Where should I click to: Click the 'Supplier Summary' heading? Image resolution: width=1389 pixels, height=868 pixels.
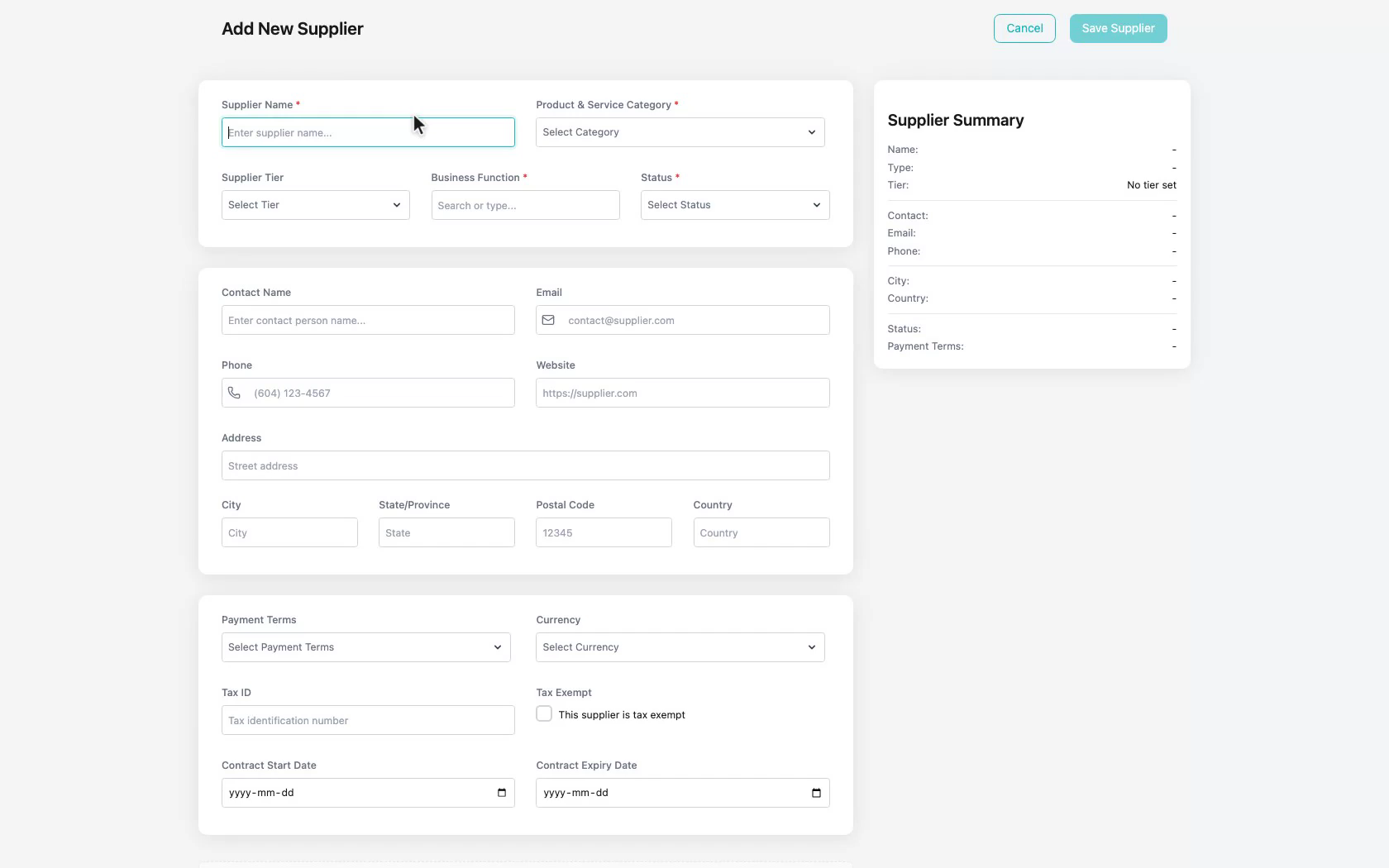coord(956,121)
